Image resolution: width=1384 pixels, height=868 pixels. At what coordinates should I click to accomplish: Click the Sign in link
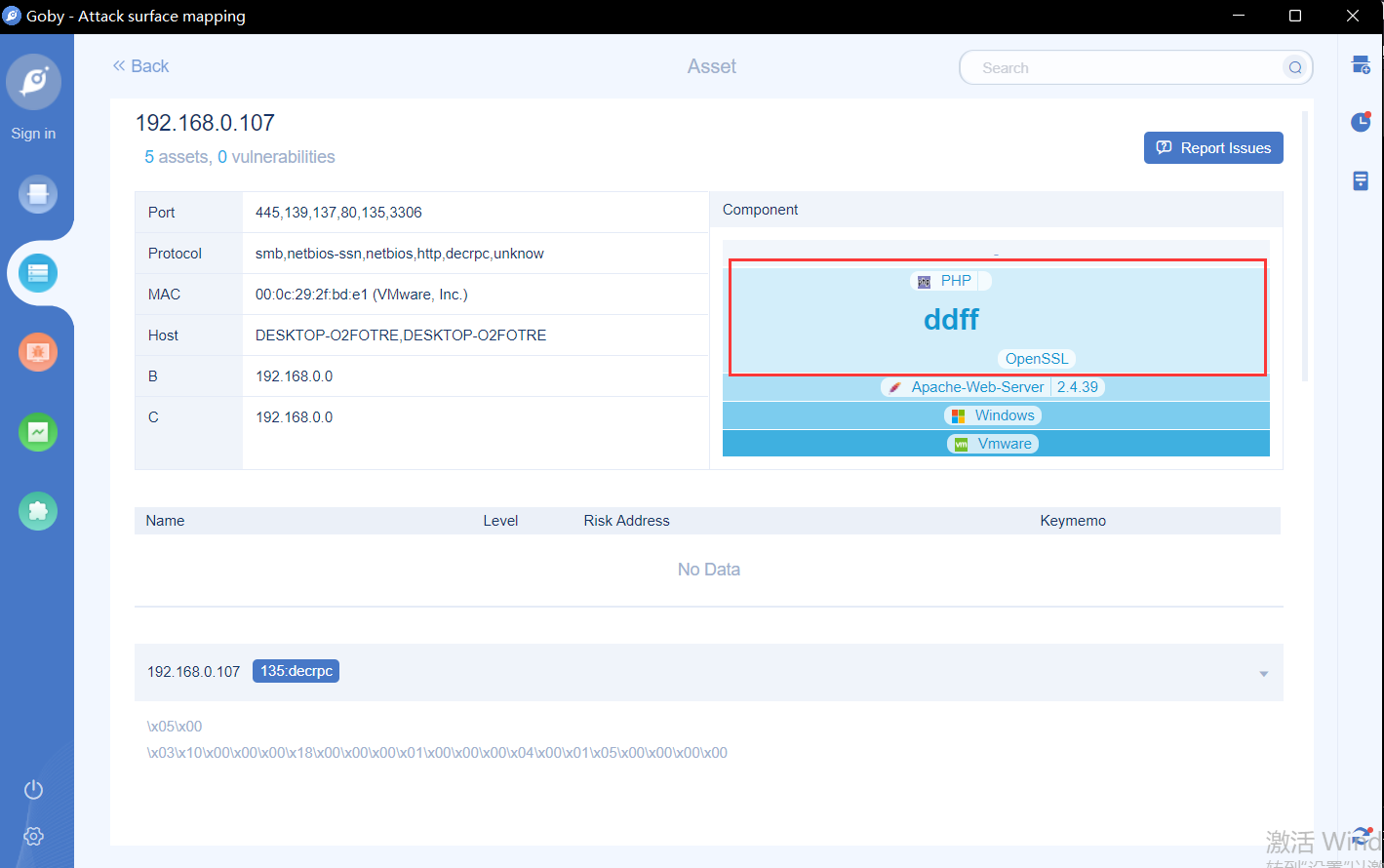coord(33,134)
